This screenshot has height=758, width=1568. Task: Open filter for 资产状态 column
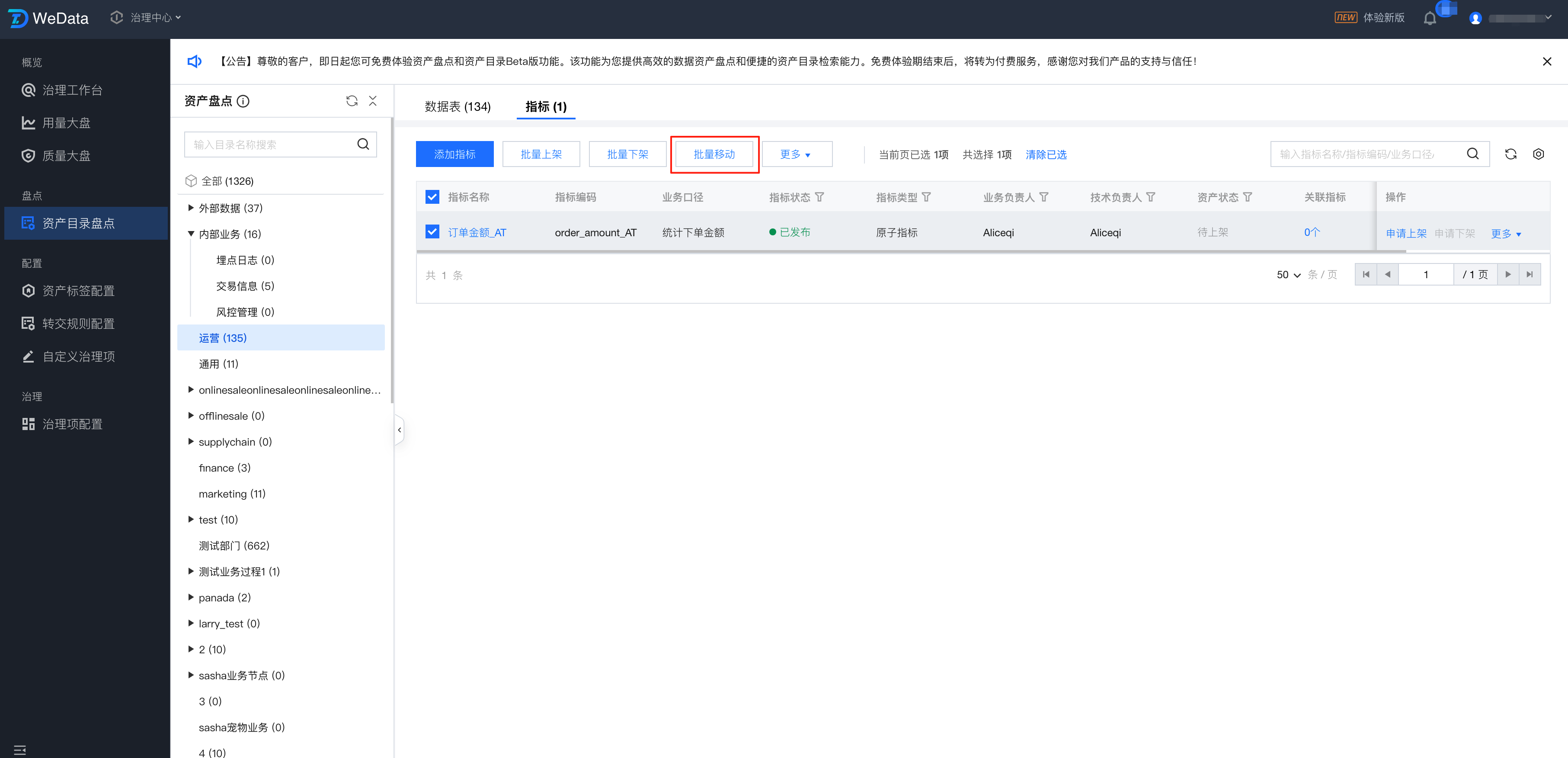[1247, 197]
